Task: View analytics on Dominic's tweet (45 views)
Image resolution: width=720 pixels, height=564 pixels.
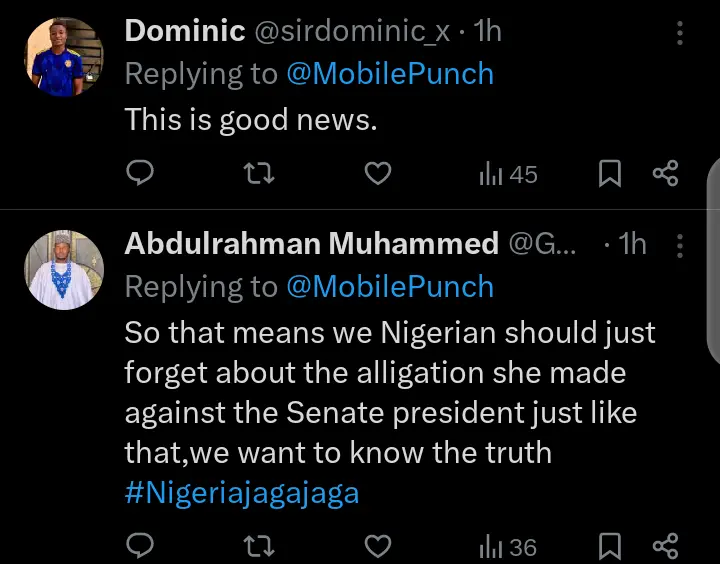Action: pos(508,175)
